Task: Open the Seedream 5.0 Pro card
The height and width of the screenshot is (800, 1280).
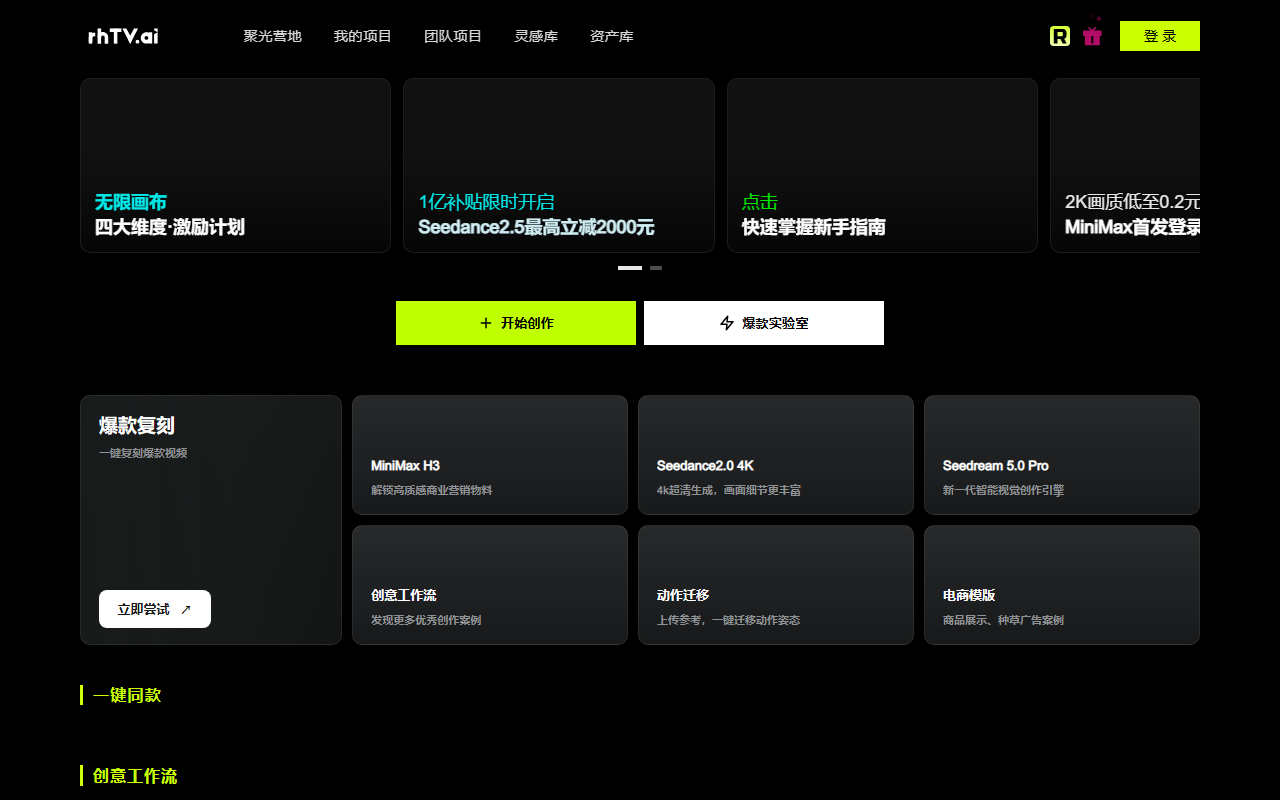Action: click(1062, 455)
